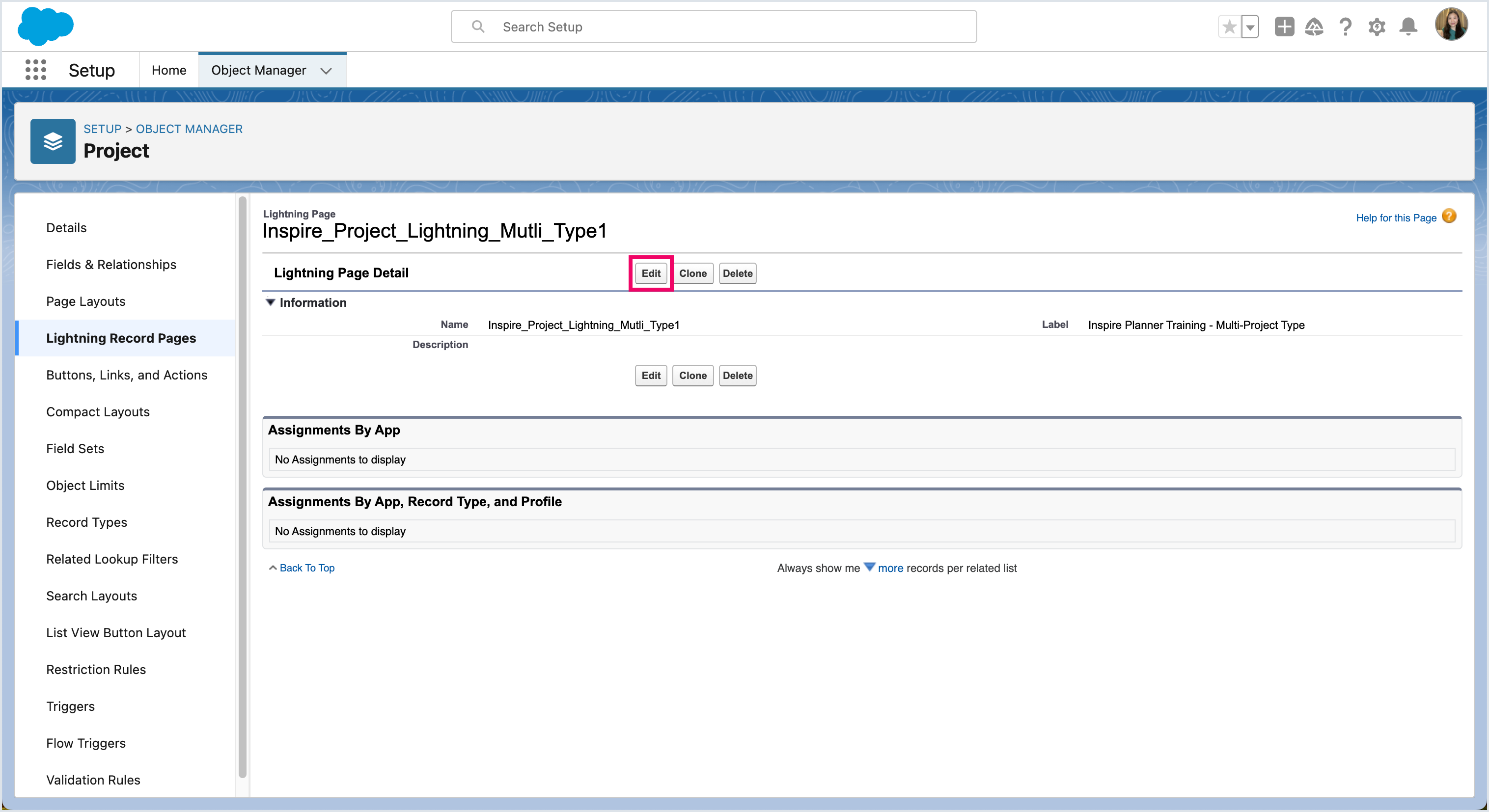Click into the Search Setup field
Image resolution: width=1489 pixels, height=812 pixels.
[x=714, y=27]
